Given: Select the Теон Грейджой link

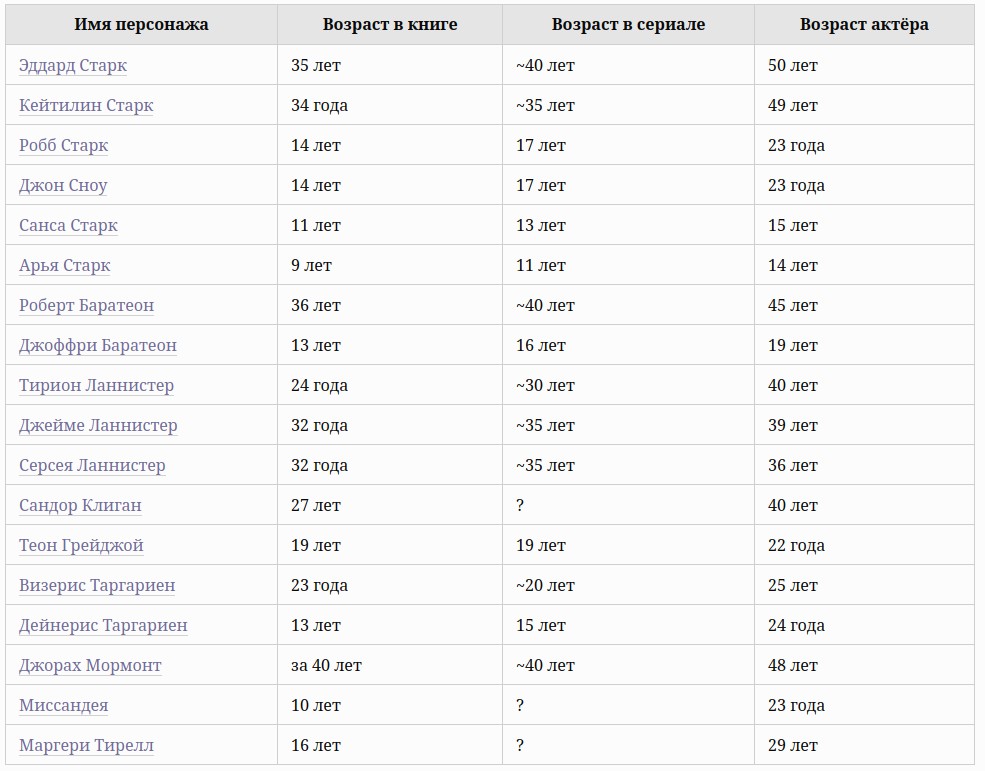Looking at the screenshot, I should [x=81, y=545].
